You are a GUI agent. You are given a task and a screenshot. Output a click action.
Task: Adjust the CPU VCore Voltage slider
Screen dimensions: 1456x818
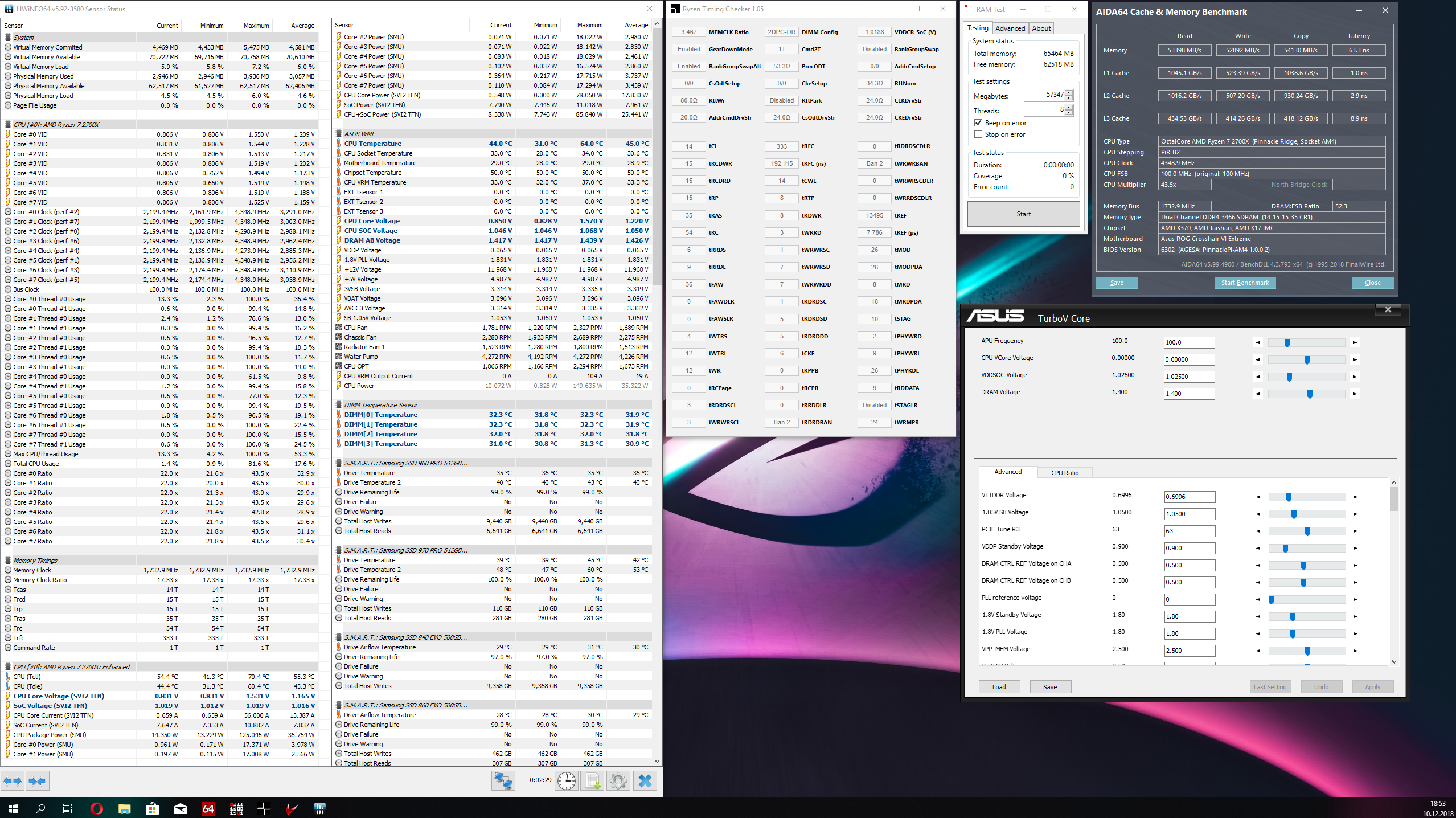click(x=1307, y=359)
